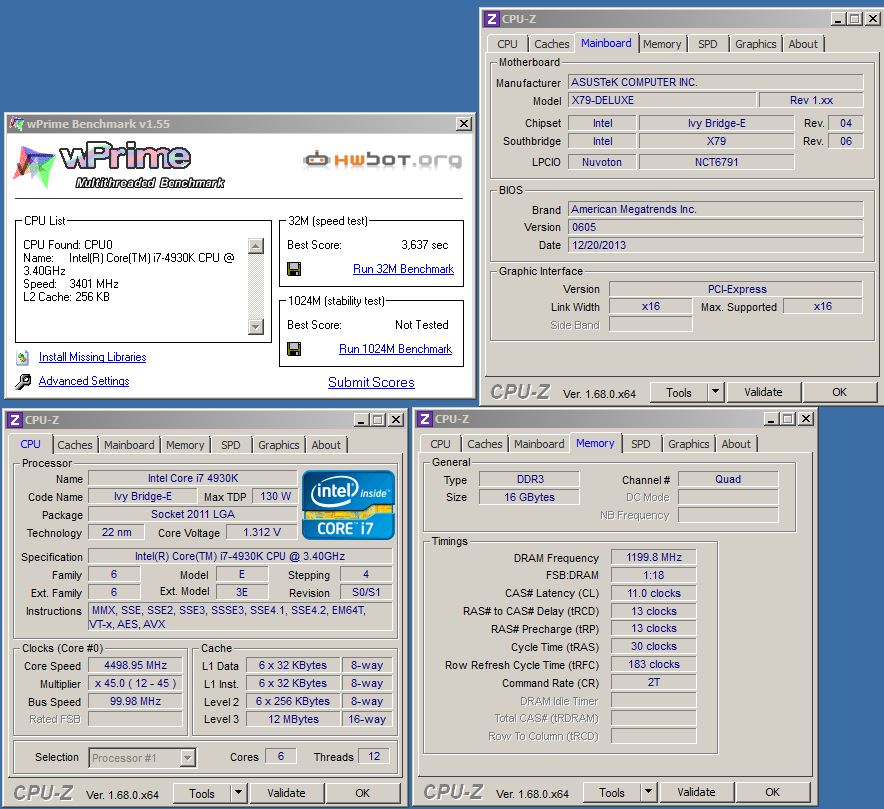This screenshot has width=884, height=809.
Task: Click Submit Scores link
Action: tap(371, 382)
